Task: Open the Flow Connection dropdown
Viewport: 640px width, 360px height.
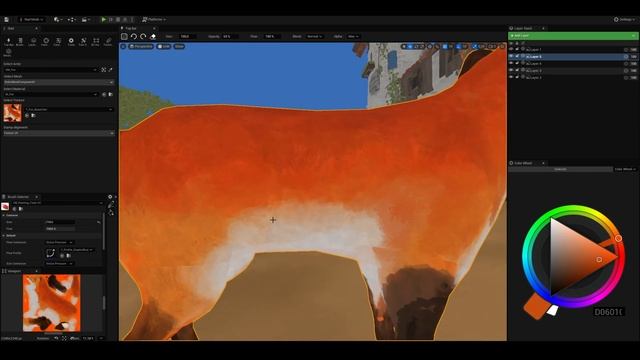Action: [59, 242]
